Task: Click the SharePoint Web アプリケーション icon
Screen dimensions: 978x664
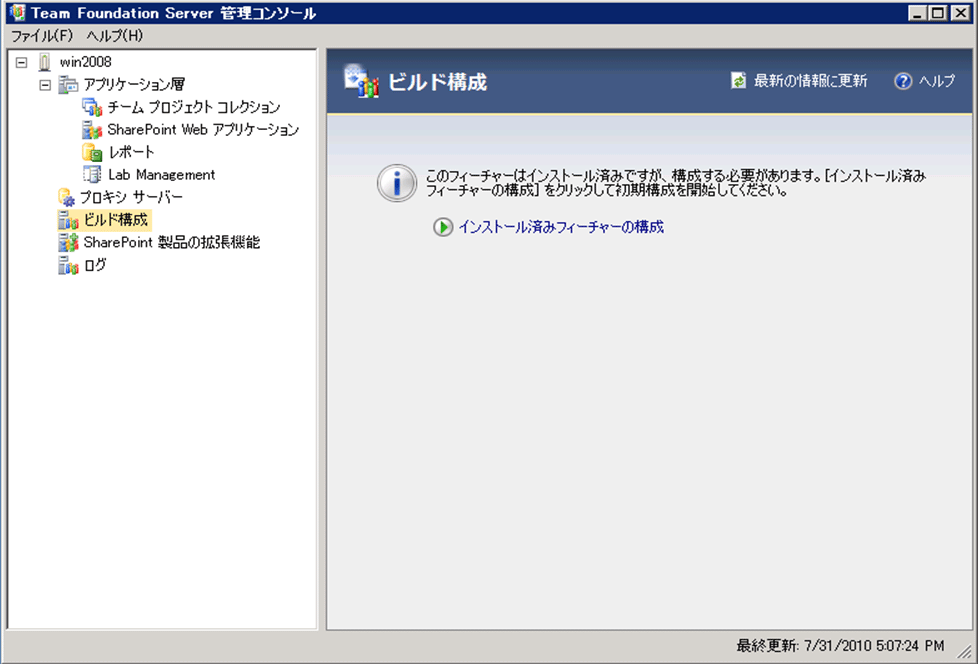Action: [92, 130]
